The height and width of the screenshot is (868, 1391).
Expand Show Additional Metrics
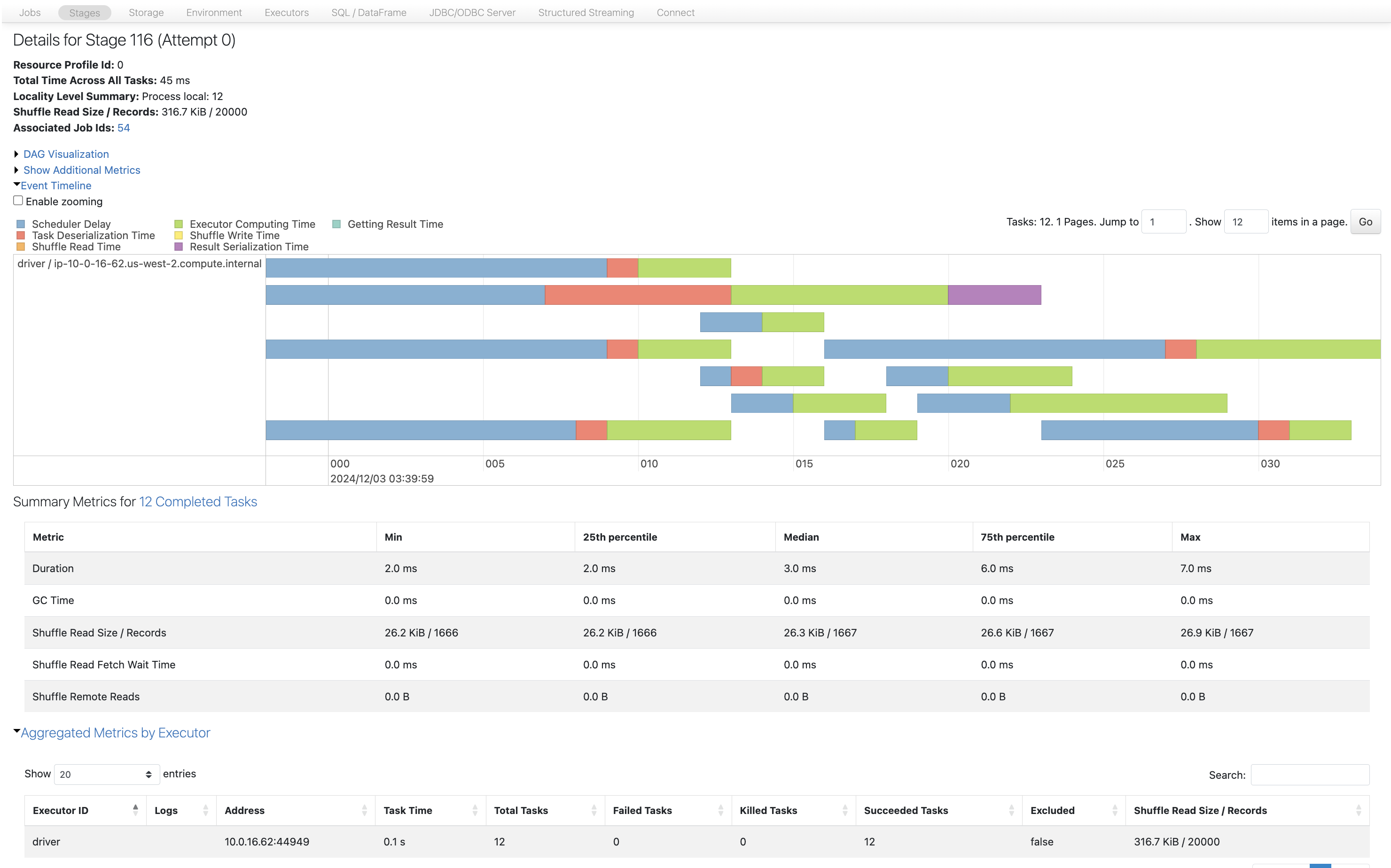(82, 170)
